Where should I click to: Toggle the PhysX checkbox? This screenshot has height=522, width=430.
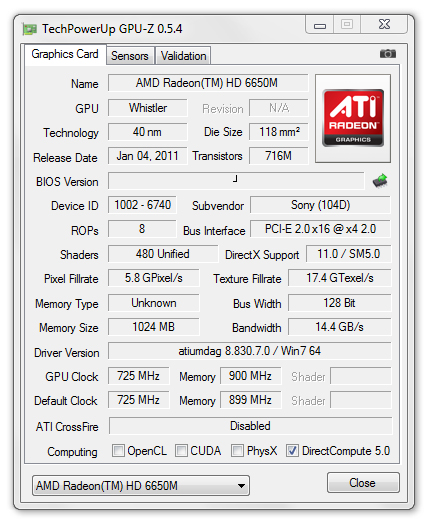pyautogui.click(x=237, y=450)
